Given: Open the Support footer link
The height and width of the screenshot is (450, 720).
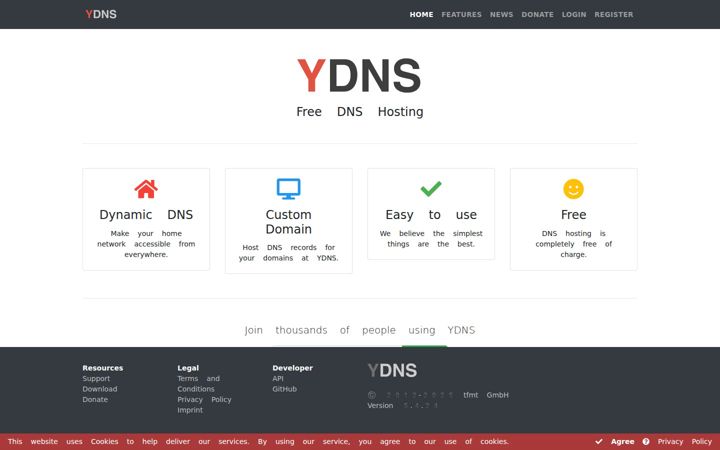Looking at the screenshot, I should click(x=96, y=378).
